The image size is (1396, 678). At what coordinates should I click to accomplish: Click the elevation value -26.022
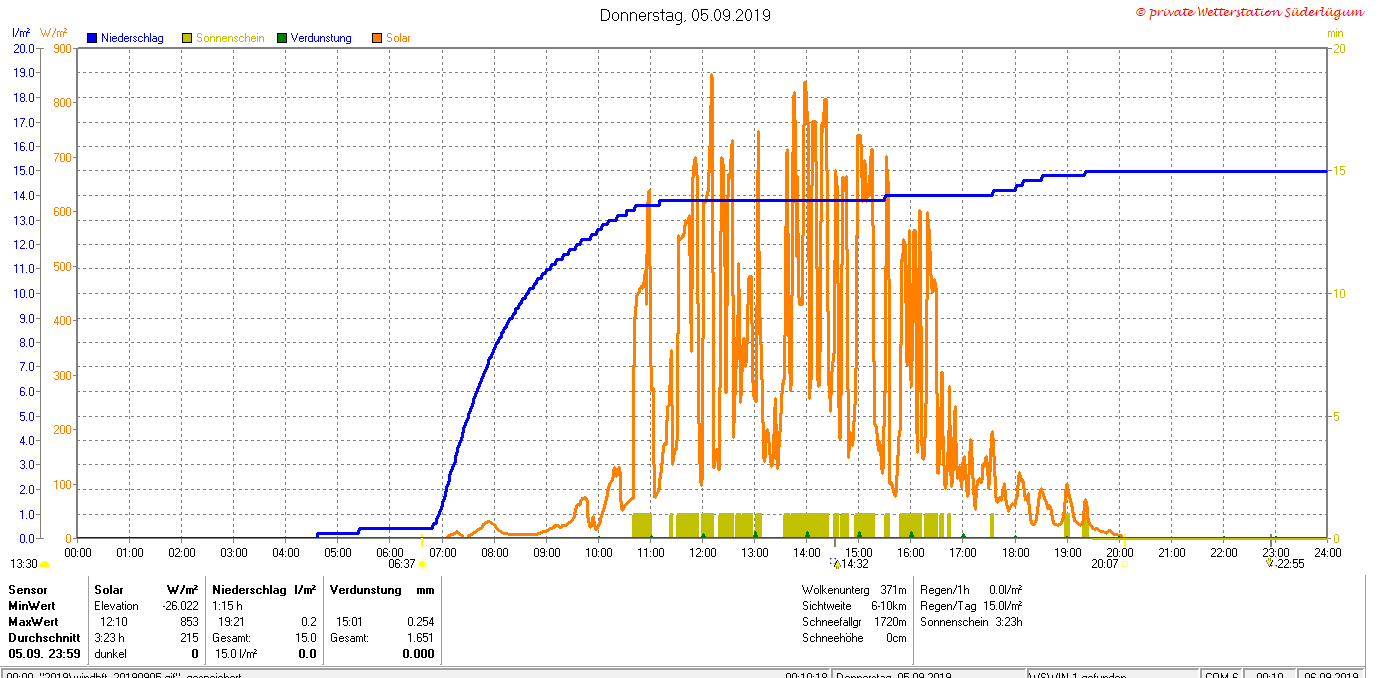tap(180, 606)
